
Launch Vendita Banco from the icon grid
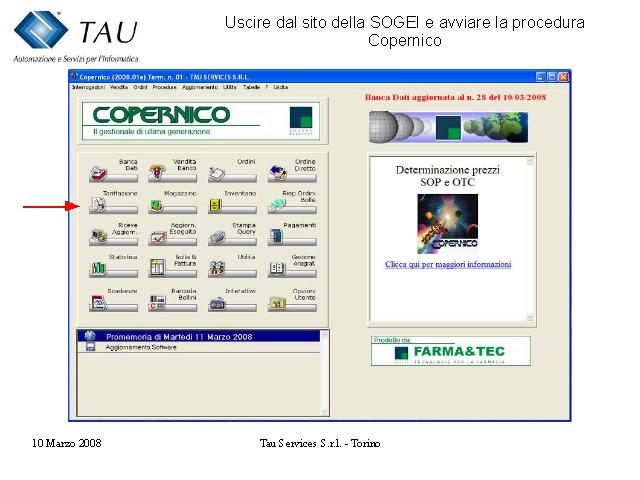[173, 174]
